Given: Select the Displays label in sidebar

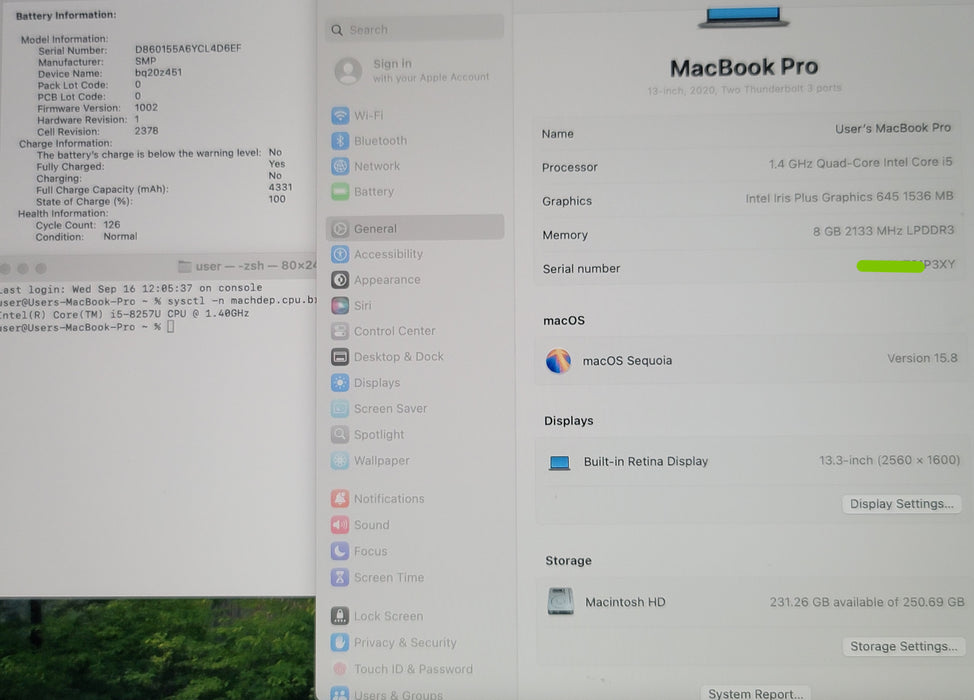Looking at the screenshot, I should pyautogui.click(x=377, y=383).
